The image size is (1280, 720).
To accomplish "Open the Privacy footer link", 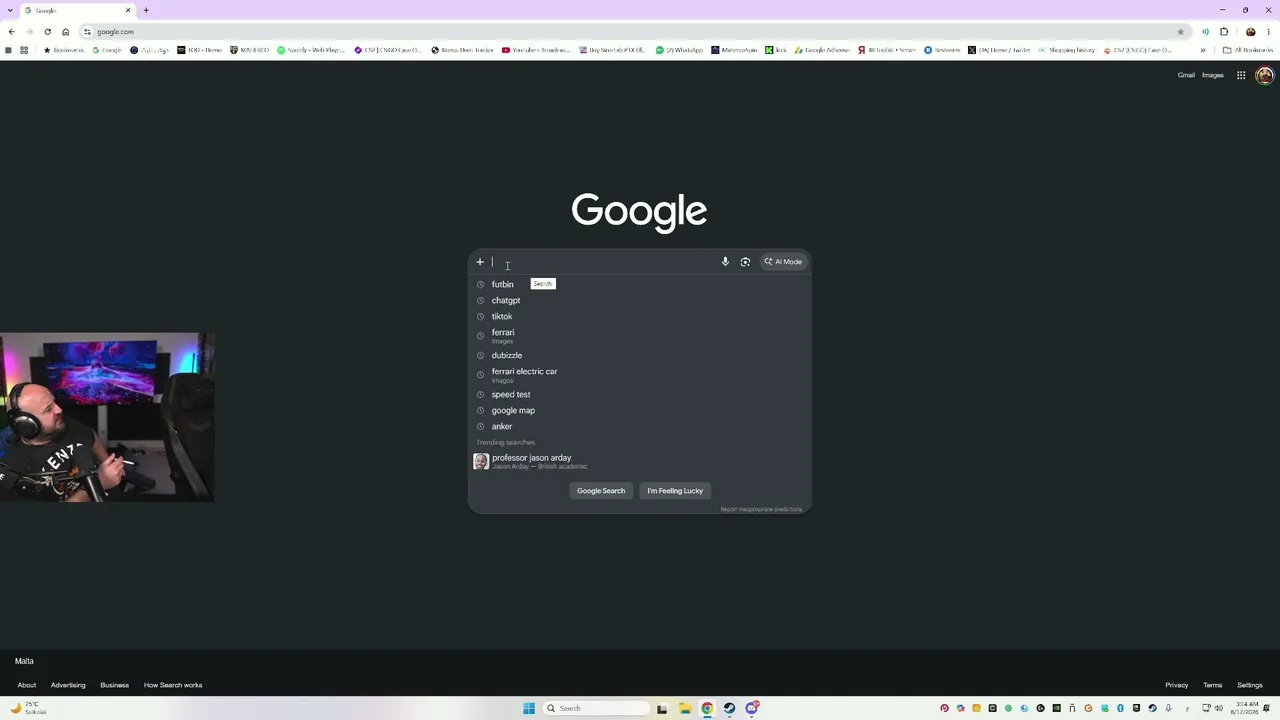I will click(x=1177, y=685).
